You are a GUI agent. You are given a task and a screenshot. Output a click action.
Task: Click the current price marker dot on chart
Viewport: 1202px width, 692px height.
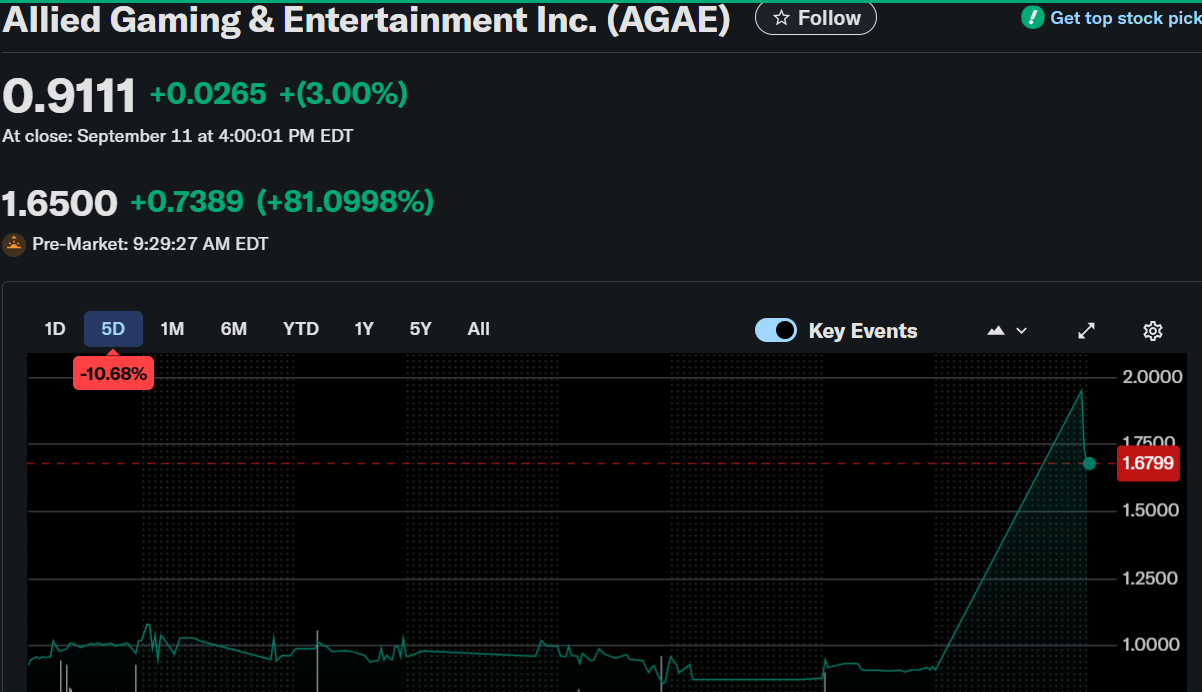pyautogui.click(x=1089, y=463)
